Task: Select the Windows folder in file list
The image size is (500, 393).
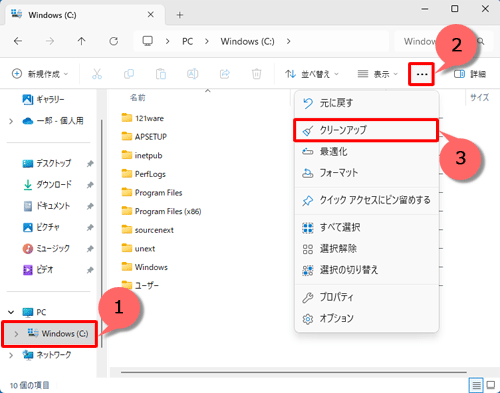Action: click(144, 267)
